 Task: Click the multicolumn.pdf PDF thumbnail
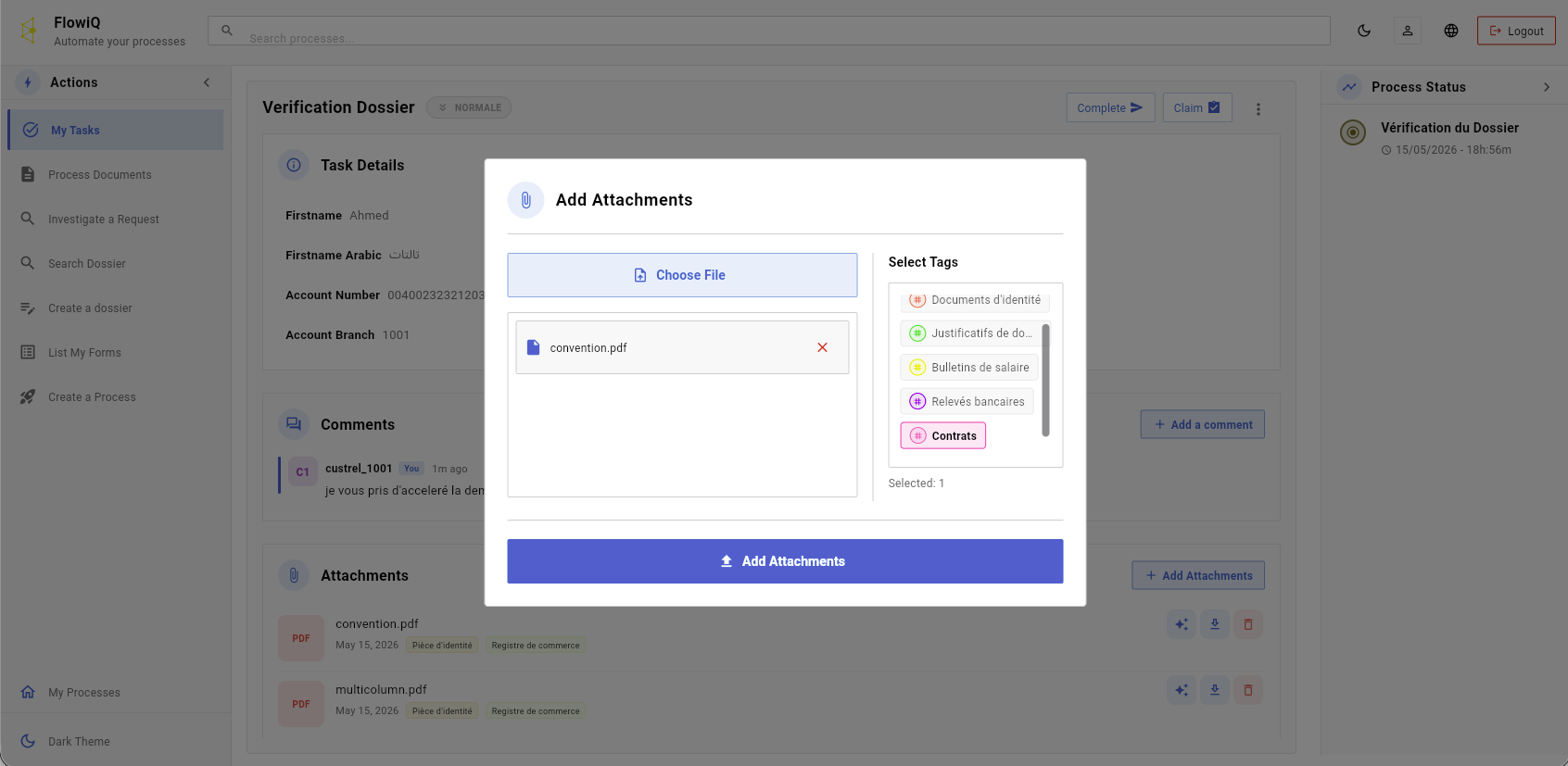[301, 704]
